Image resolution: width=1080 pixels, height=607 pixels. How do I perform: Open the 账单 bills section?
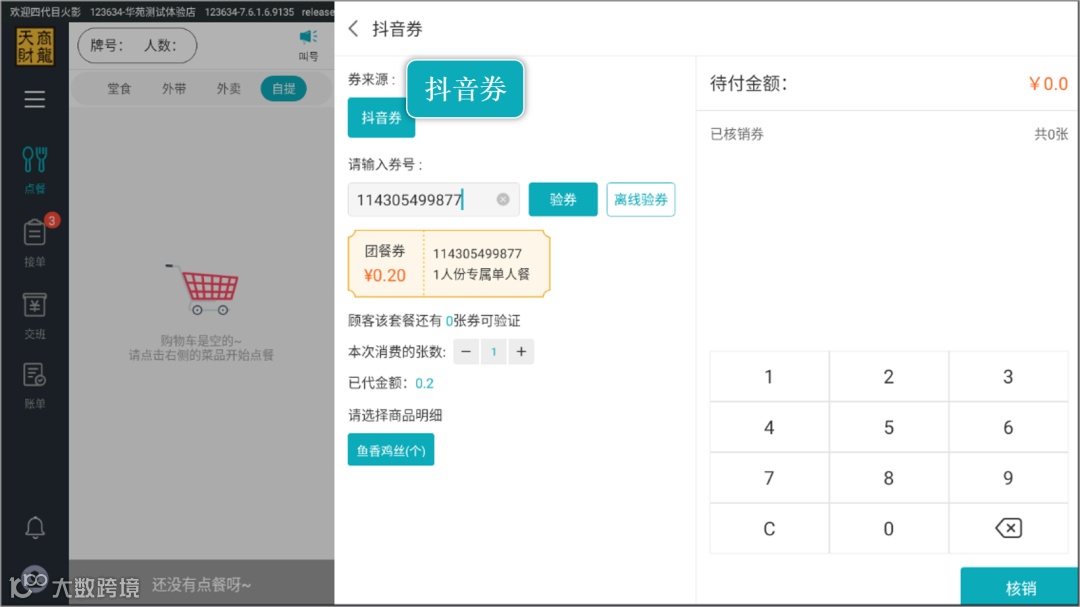pyautogui.click(x=34, y=386)
